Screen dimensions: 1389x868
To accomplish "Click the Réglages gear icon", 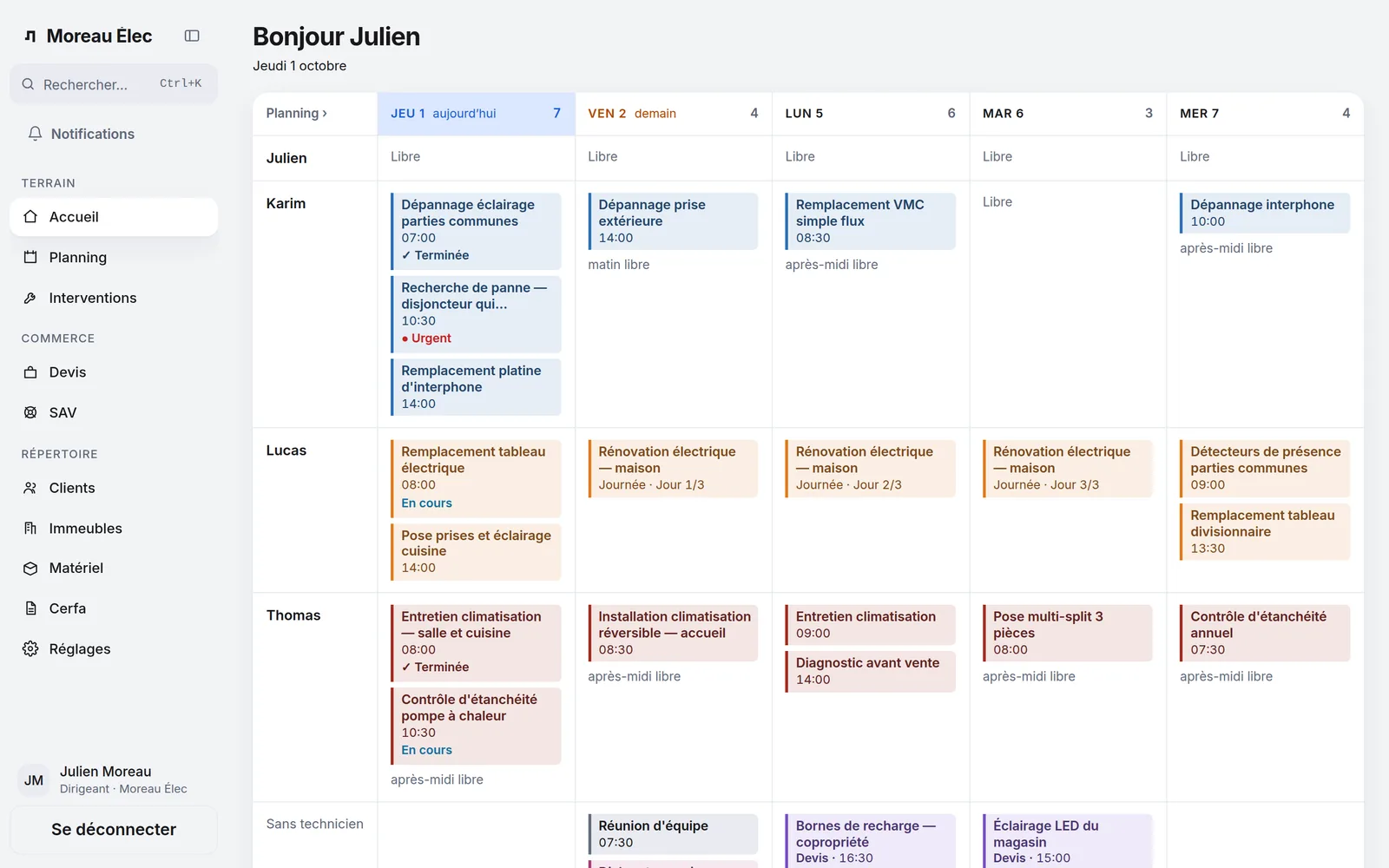I will tap(30, 649).
